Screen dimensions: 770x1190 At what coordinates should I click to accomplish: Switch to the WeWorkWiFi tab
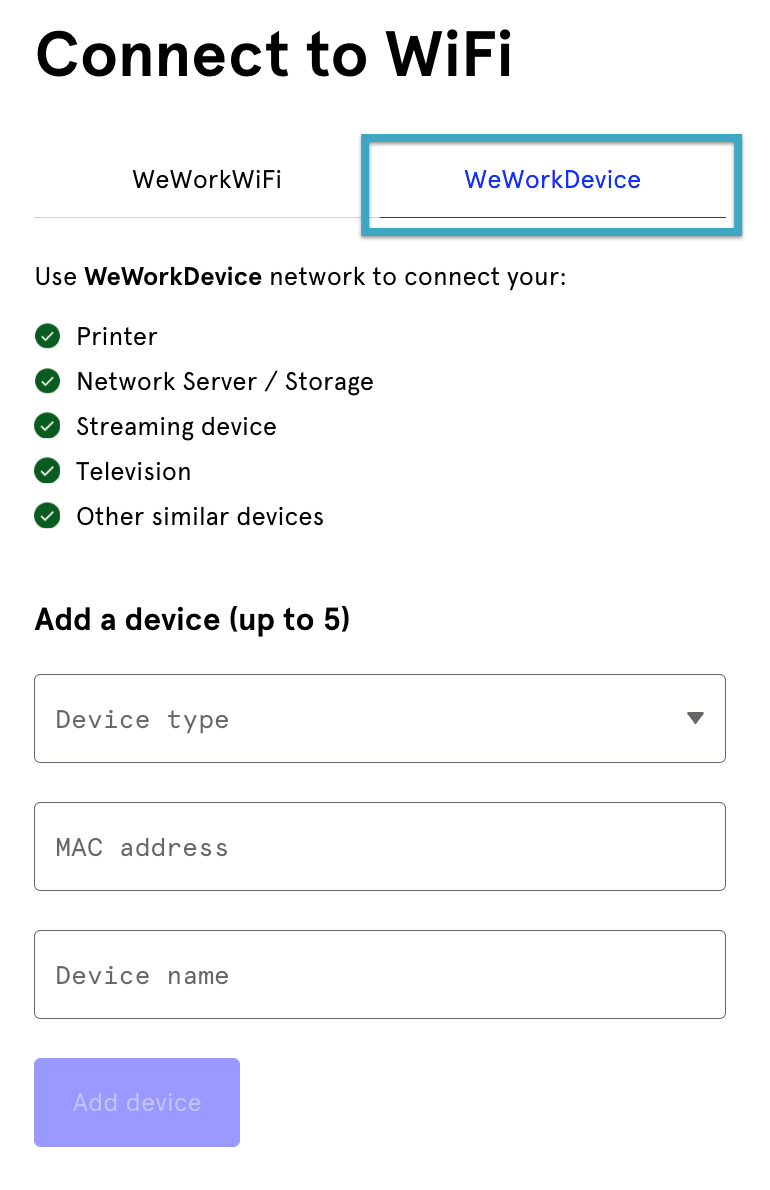click(x=206, y=180)
